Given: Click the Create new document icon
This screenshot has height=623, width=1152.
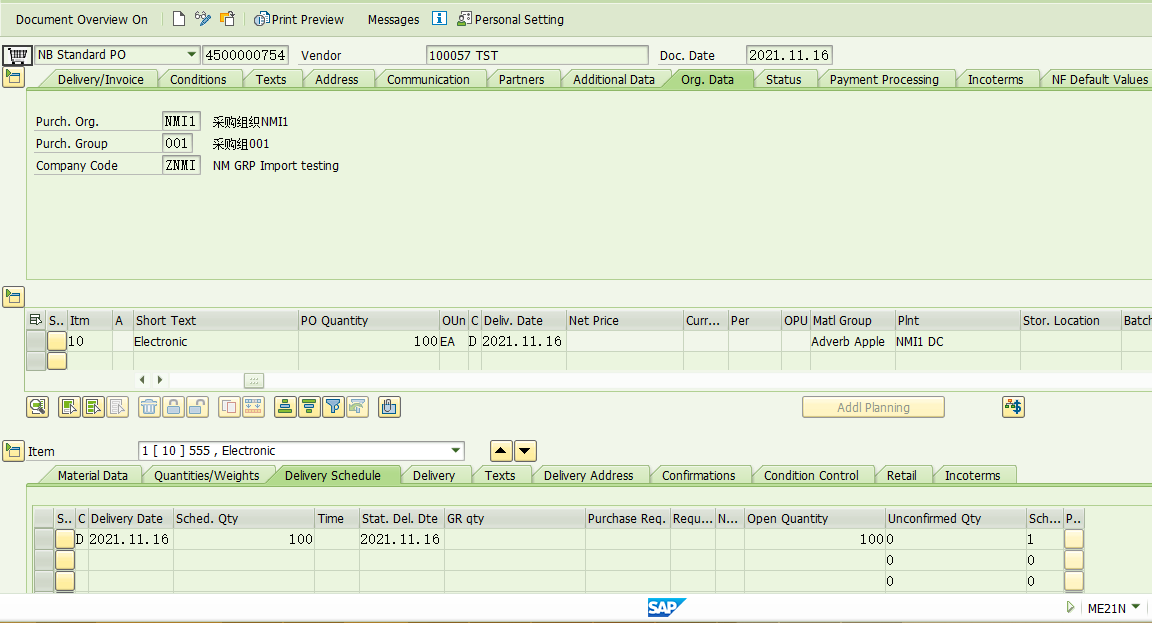Looking at the screenshot, I should pos(179,19).
